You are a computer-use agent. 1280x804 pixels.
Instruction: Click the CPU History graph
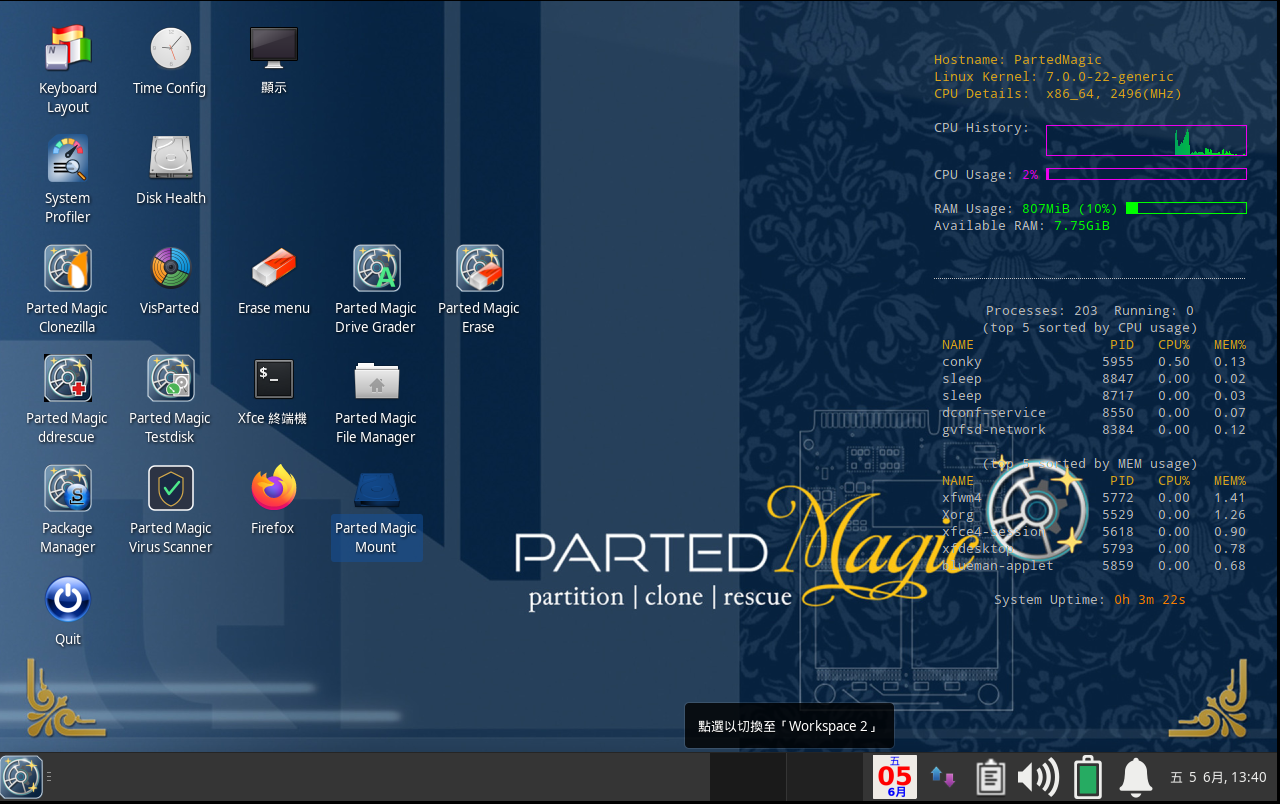coord(1146,140)
